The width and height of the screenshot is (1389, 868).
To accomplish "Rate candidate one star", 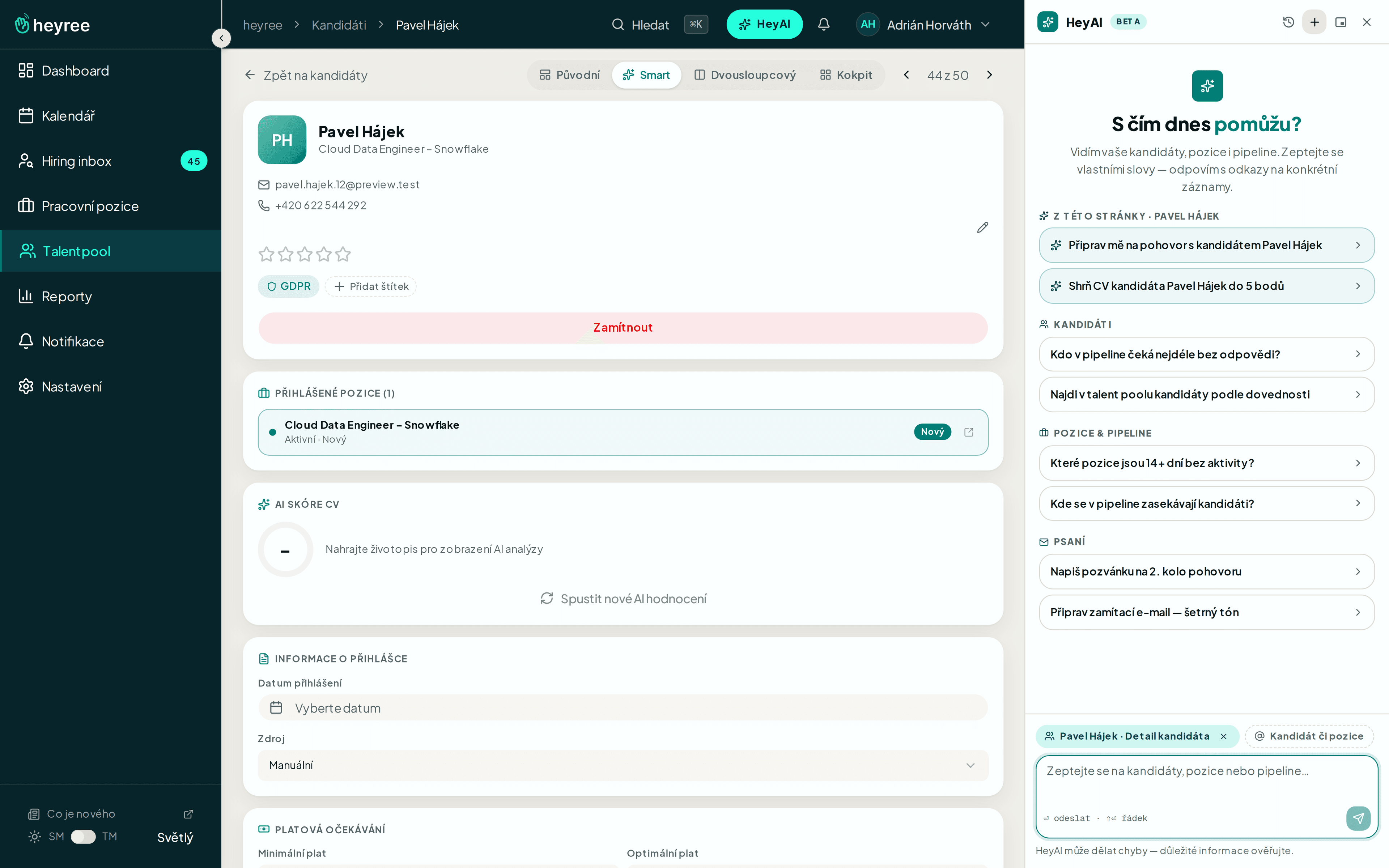I will 266,254.
